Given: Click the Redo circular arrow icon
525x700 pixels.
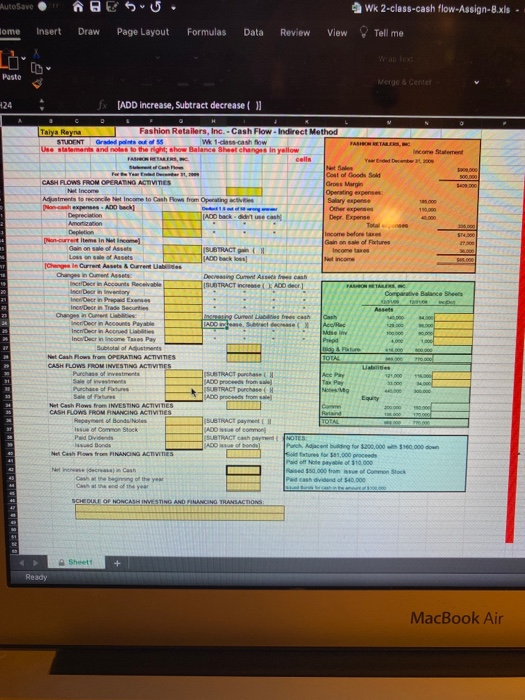Looking at the screenshot, I should [155, 8].
